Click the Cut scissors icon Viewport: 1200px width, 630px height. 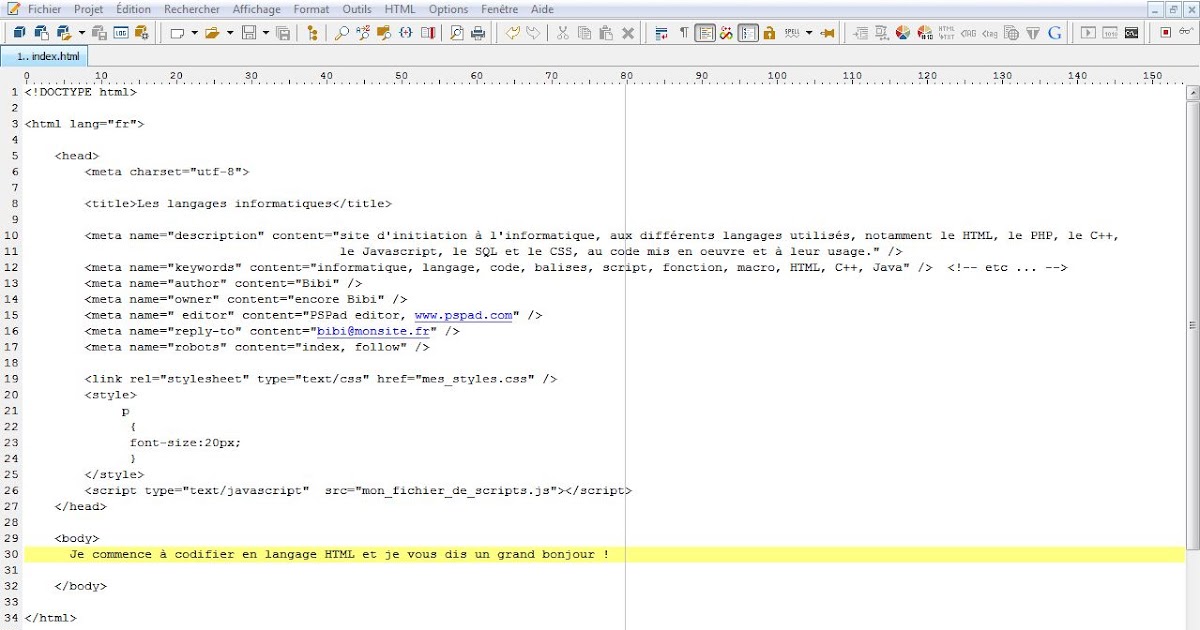[x=563, y=33]
